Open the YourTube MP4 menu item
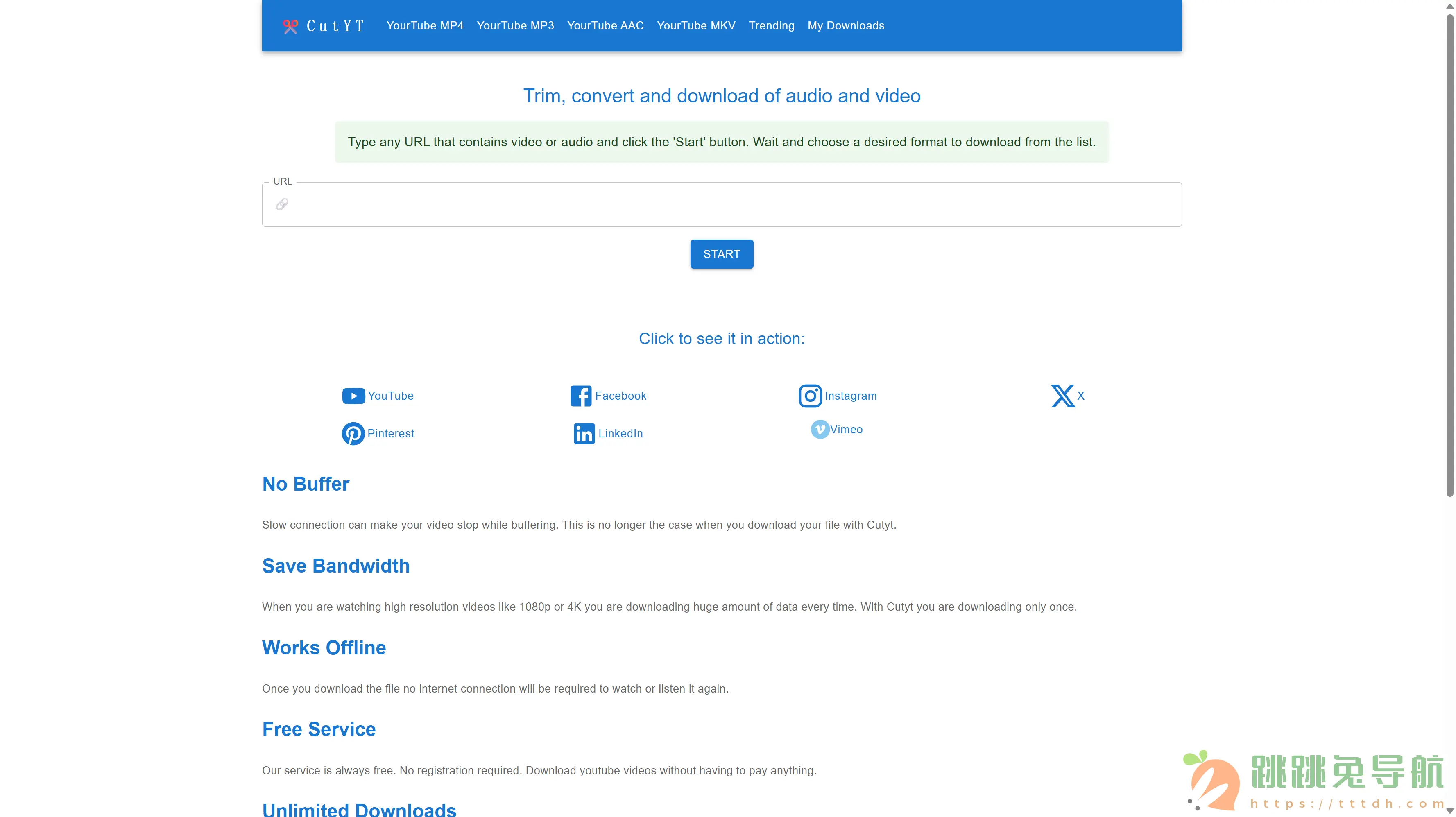The height and width of the screenshot is (817, 1456). 424,26
